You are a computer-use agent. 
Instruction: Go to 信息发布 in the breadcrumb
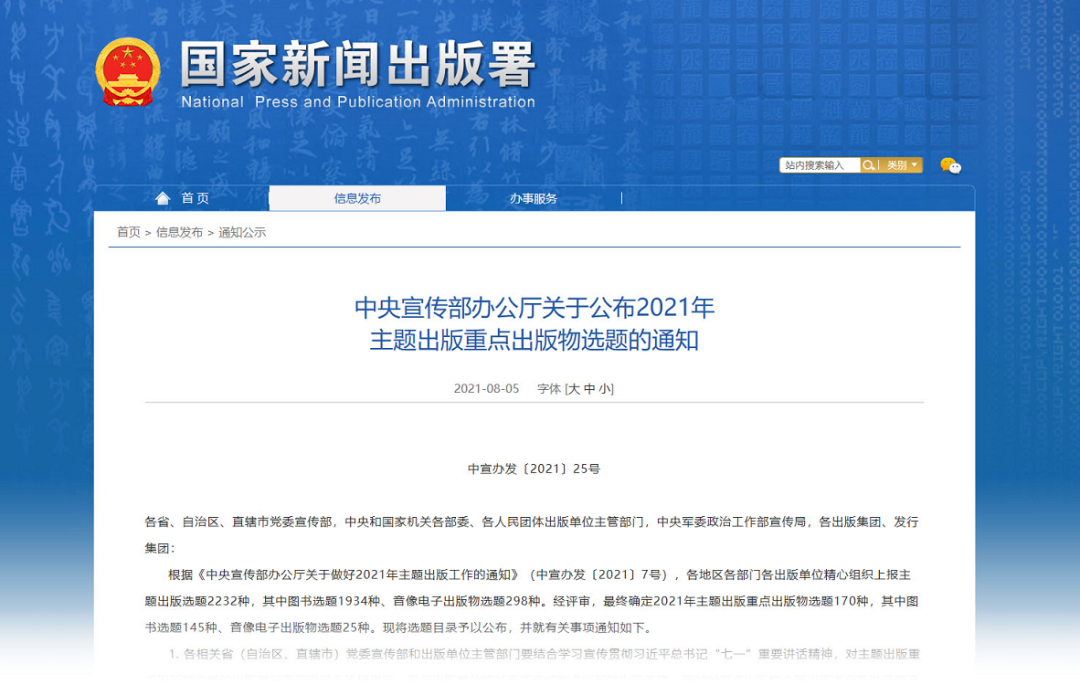point(179,232)
